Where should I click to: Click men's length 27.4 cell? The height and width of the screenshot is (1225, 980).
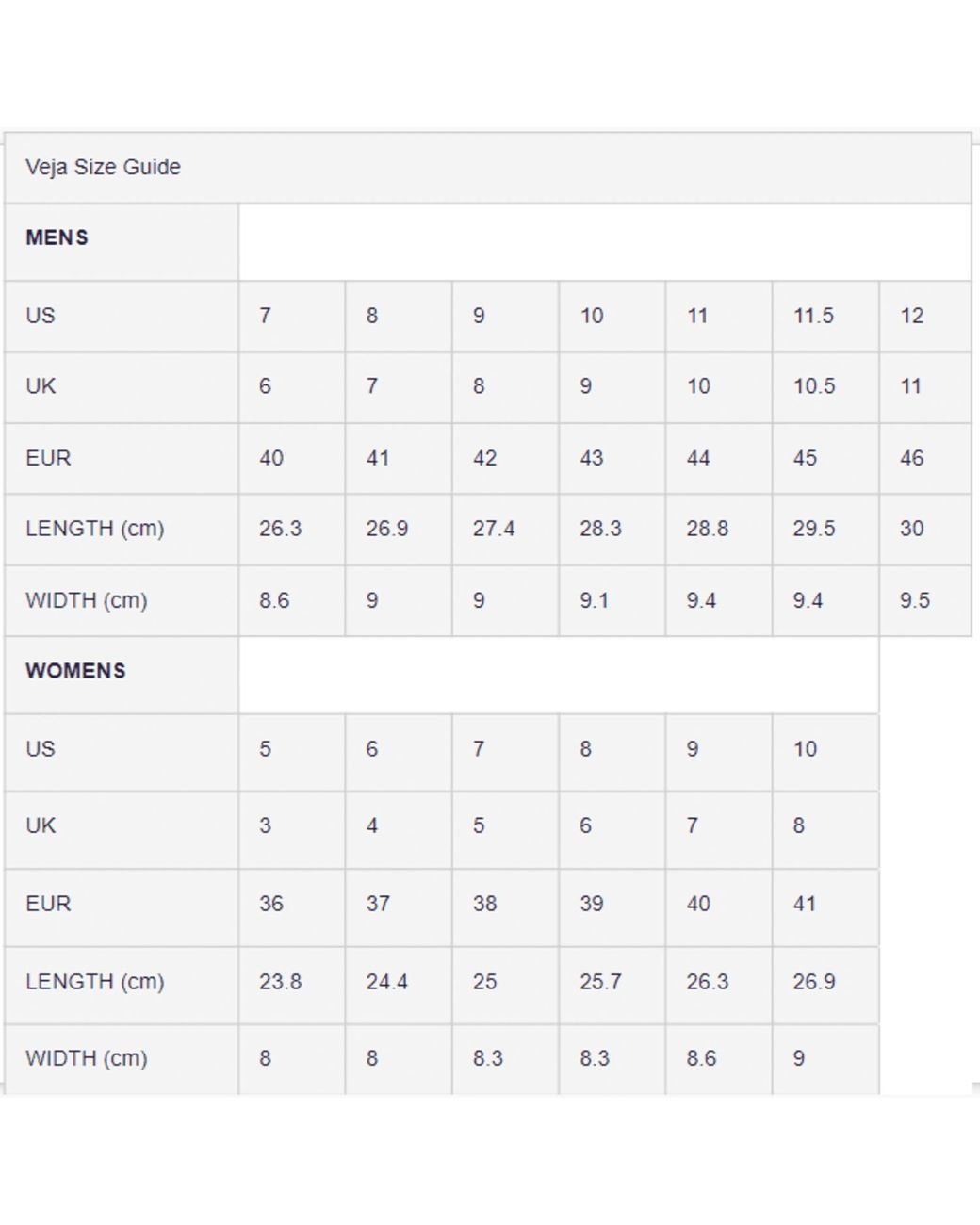(x=505, y=529)
